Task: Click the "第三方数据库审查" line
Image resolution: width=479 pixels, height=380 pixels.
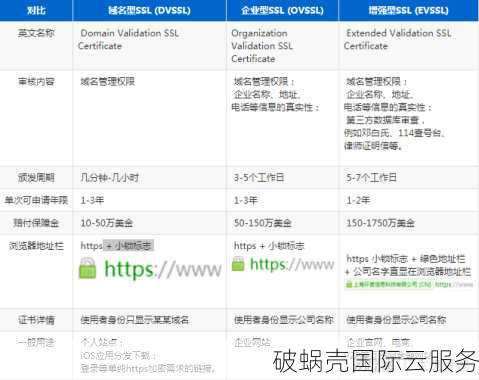Action: (x=383, y=120)
